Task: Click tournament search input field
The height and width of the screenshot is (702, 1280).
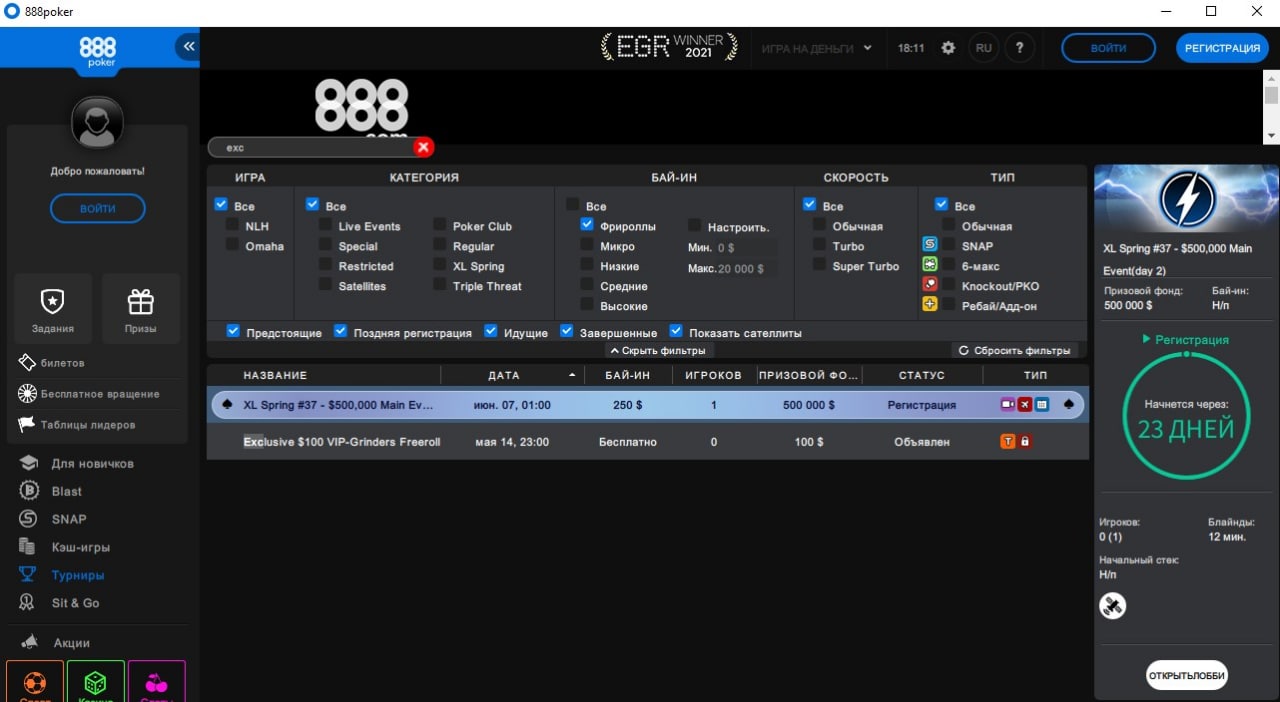Action: [315, 147]
